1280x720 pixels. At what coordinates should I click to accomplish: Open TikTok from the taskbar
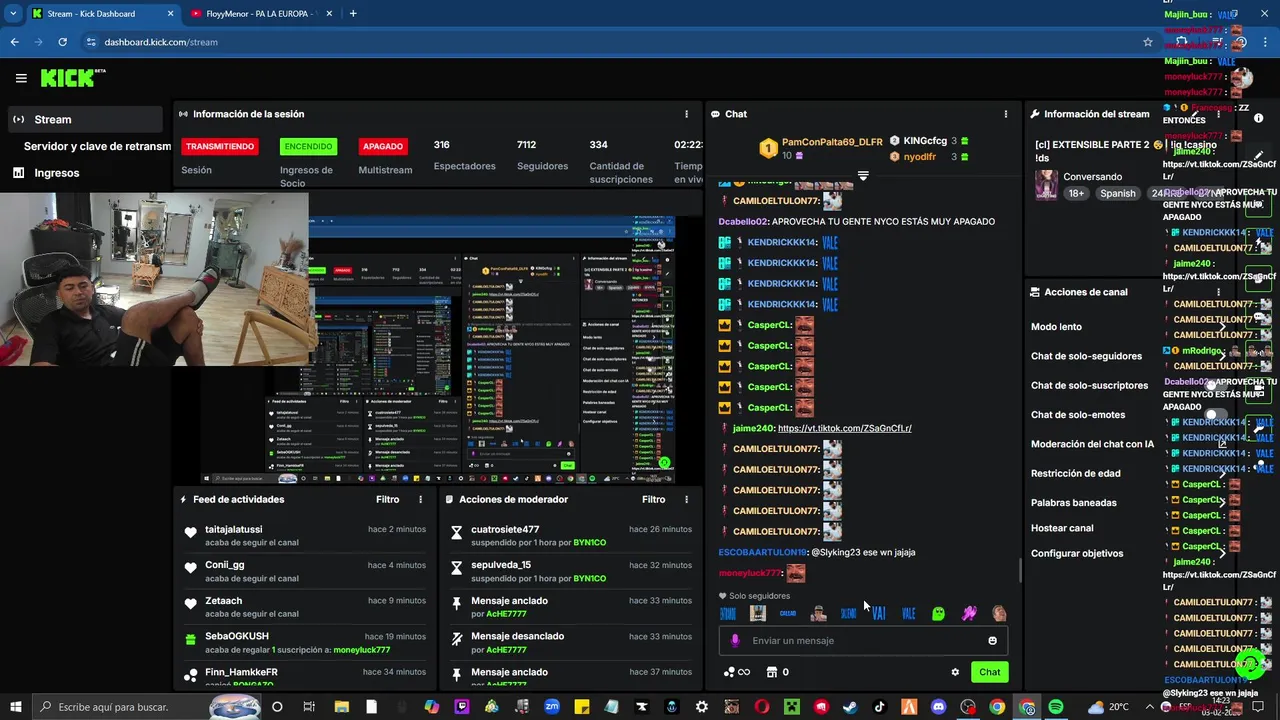(879, 707)
